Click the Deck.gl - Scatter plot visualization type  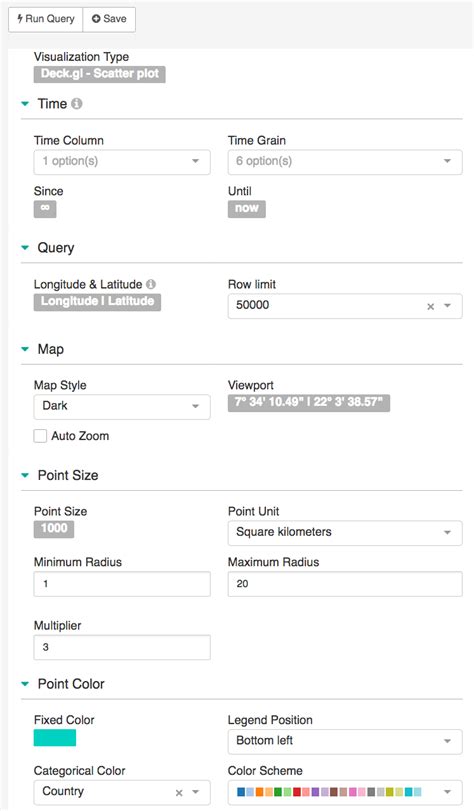pos(100,74)
